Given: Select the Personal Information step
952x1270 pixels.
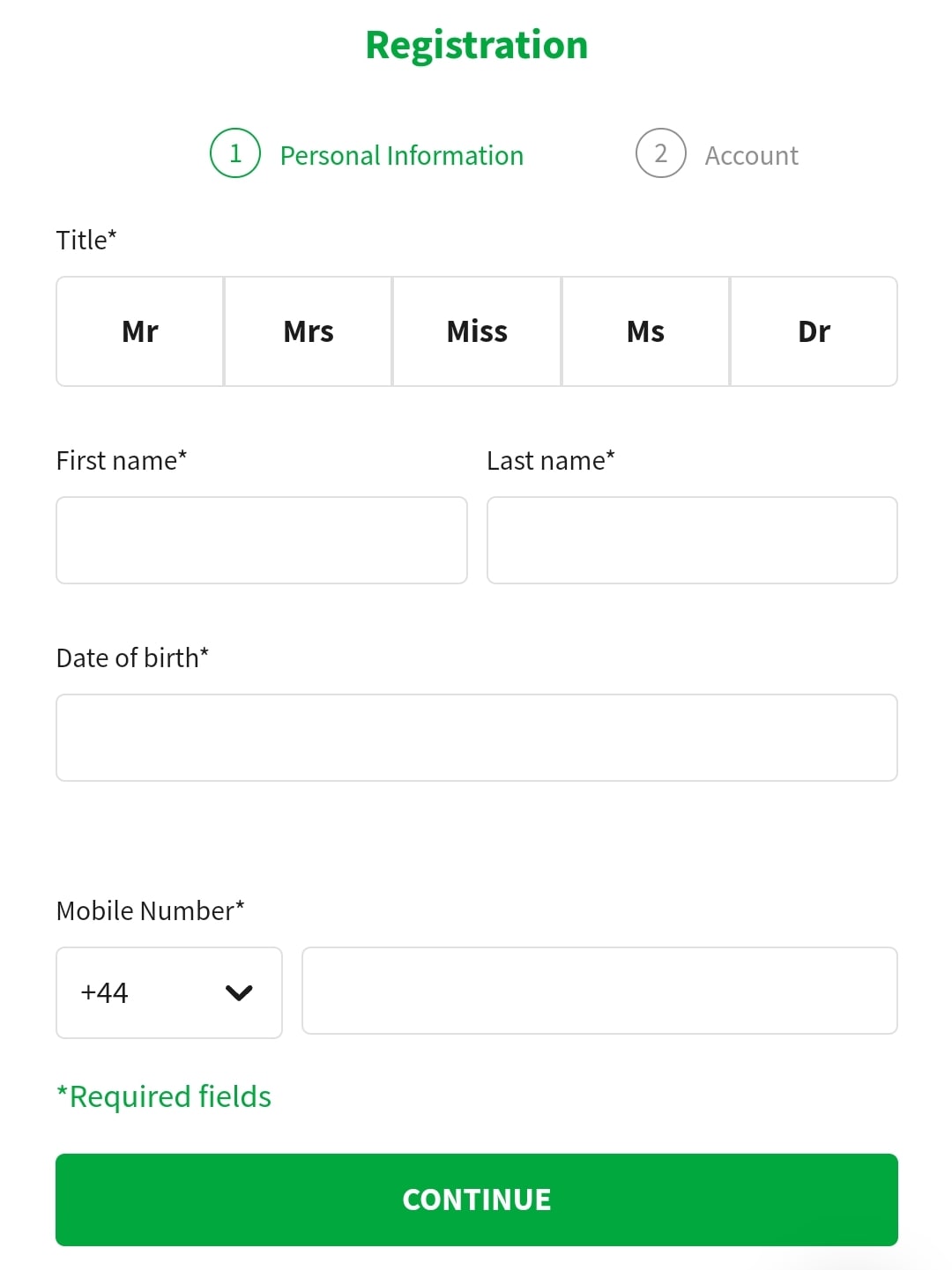Looking at the screenshot, I should click(401, 155).
